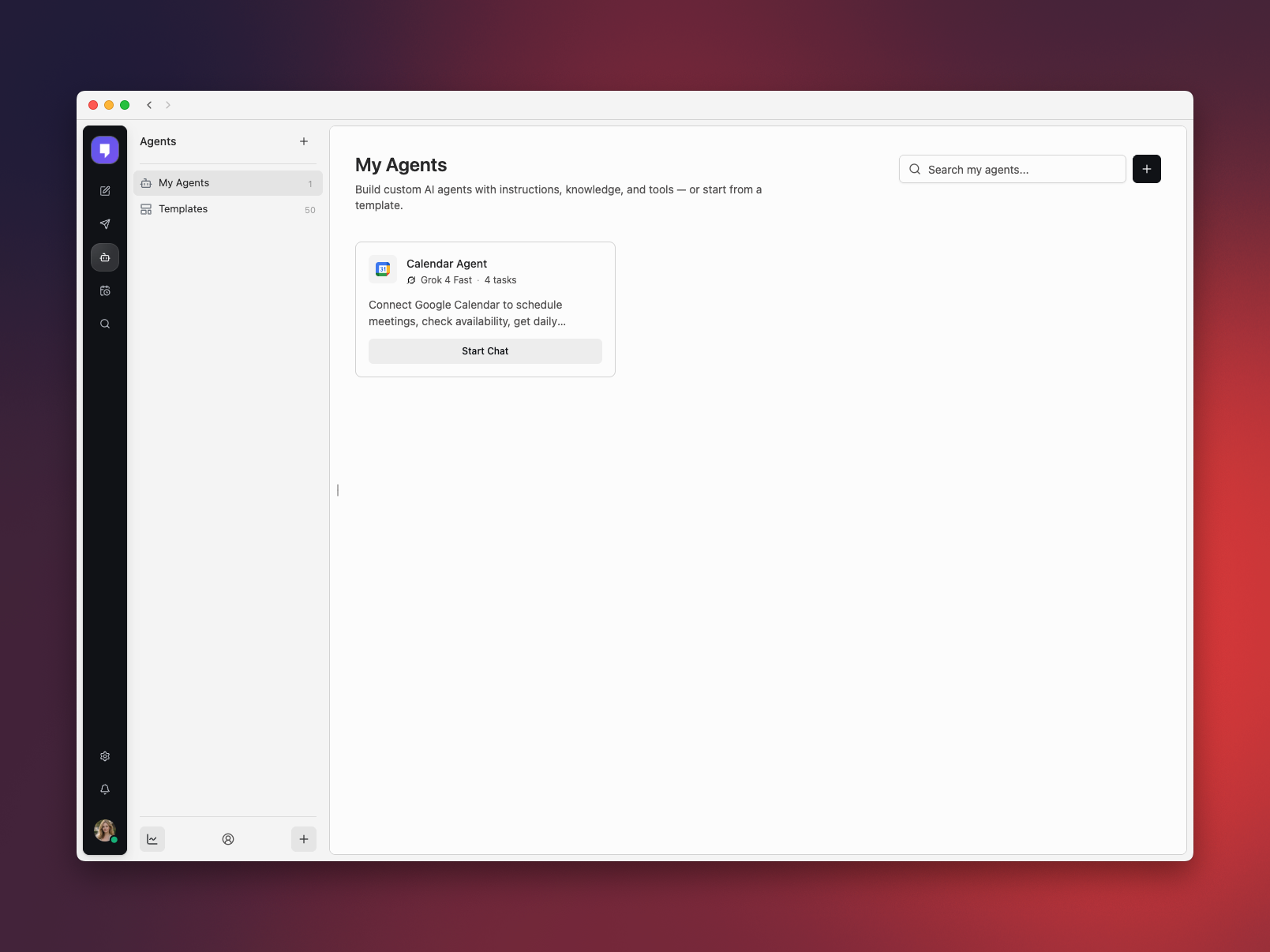Click the yellow minimize window button

[109, 105]
